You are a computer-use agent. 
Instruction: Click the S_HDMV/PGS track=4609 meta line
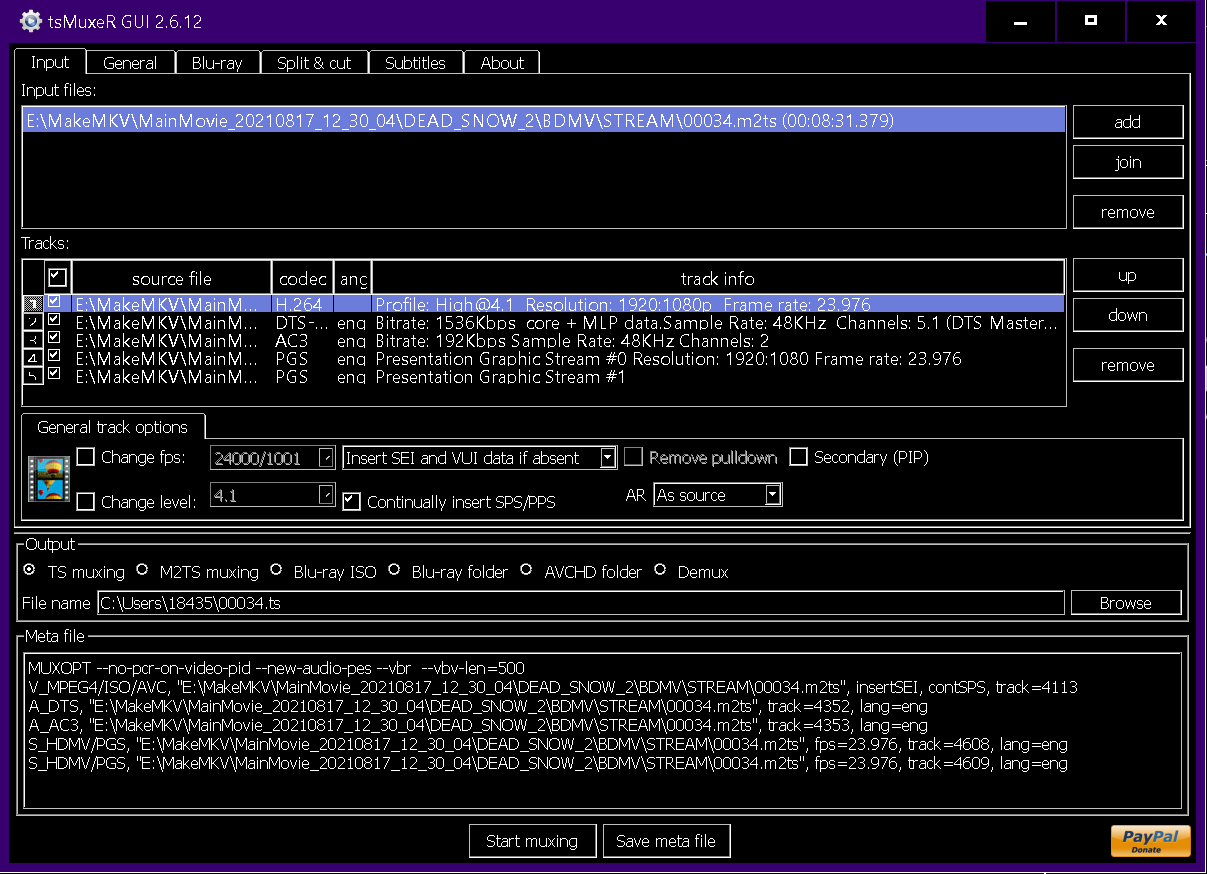548,763
